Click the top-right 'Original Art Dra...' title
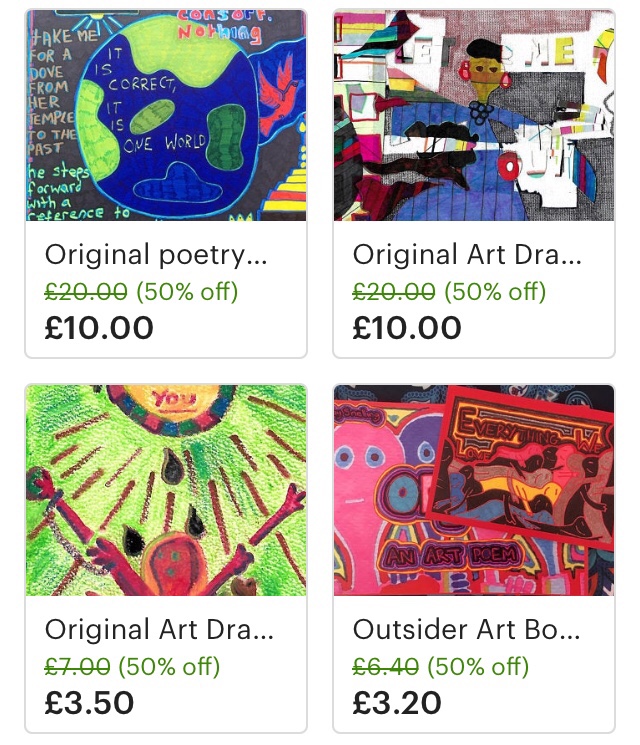The width and height of the screenshot is (640, 745). [x=467, y=254]
